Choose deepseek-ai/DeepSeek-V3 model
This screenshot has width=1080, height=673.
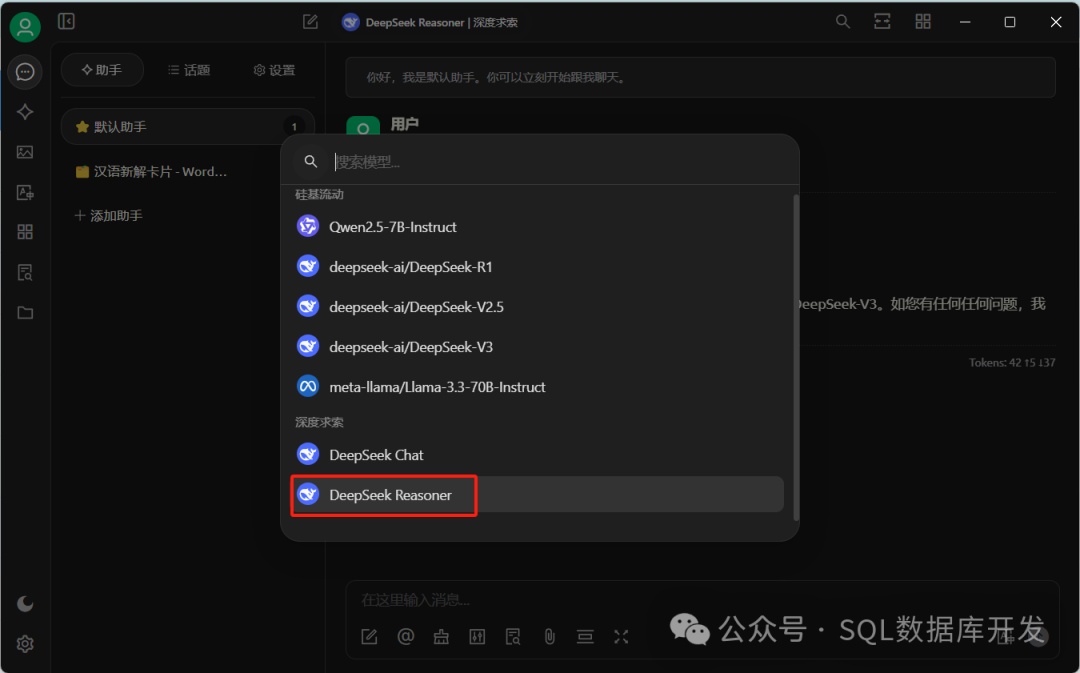[539, 346]
